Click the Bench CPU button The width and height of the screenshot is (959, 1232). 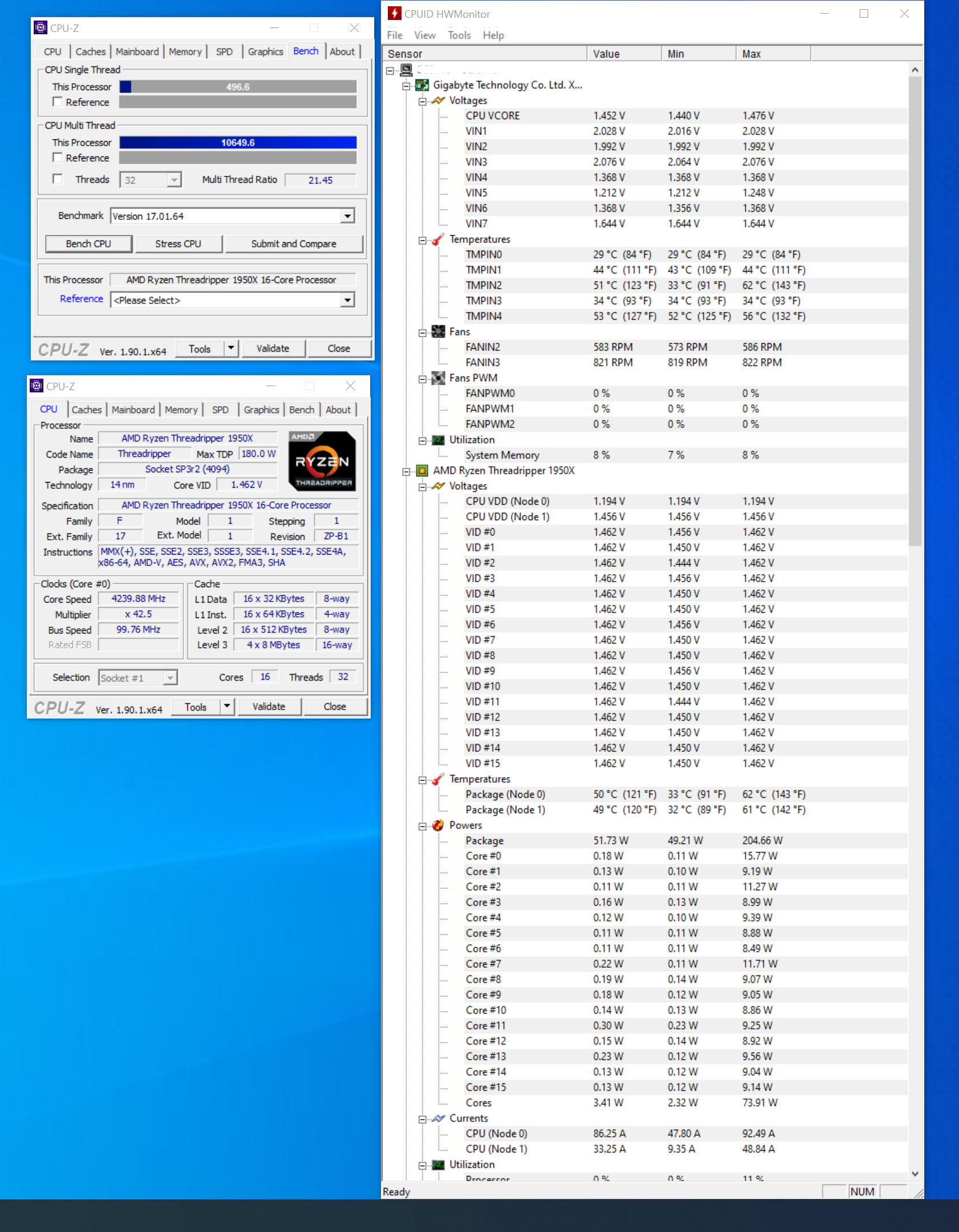click(89, 244)
